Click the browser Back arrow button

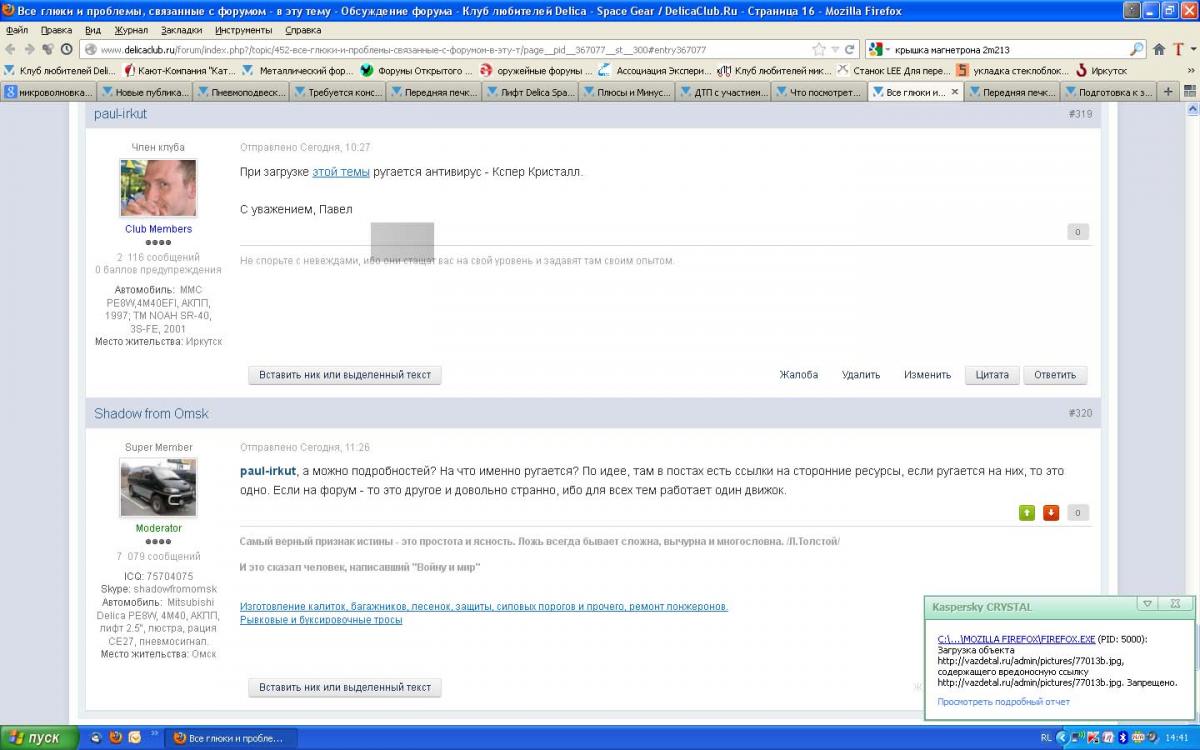pyautogui.click(x=11, y=49)
